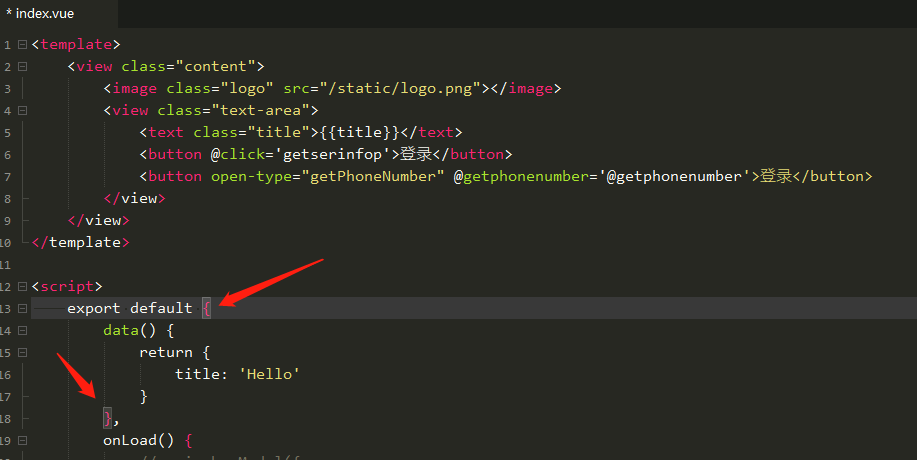Click the opening brace after export default

pyautogui.click(x=206, y=308)
